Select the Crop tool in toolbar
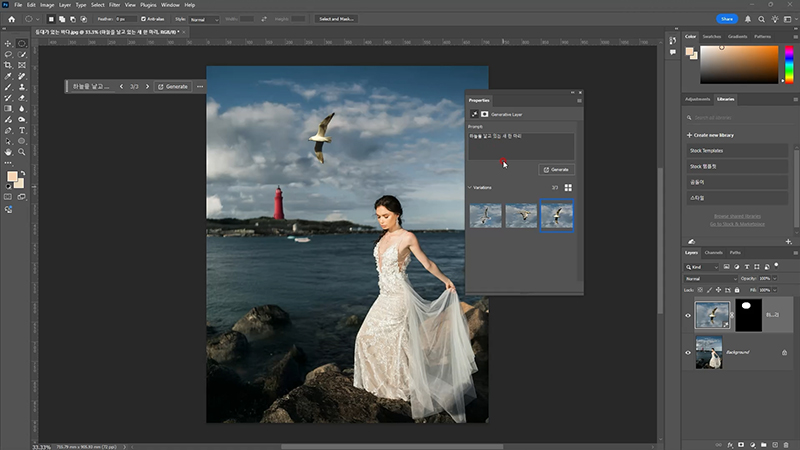The width and height of the screenshot is (800, 450). pyautogui.click(x=8, y=65)
